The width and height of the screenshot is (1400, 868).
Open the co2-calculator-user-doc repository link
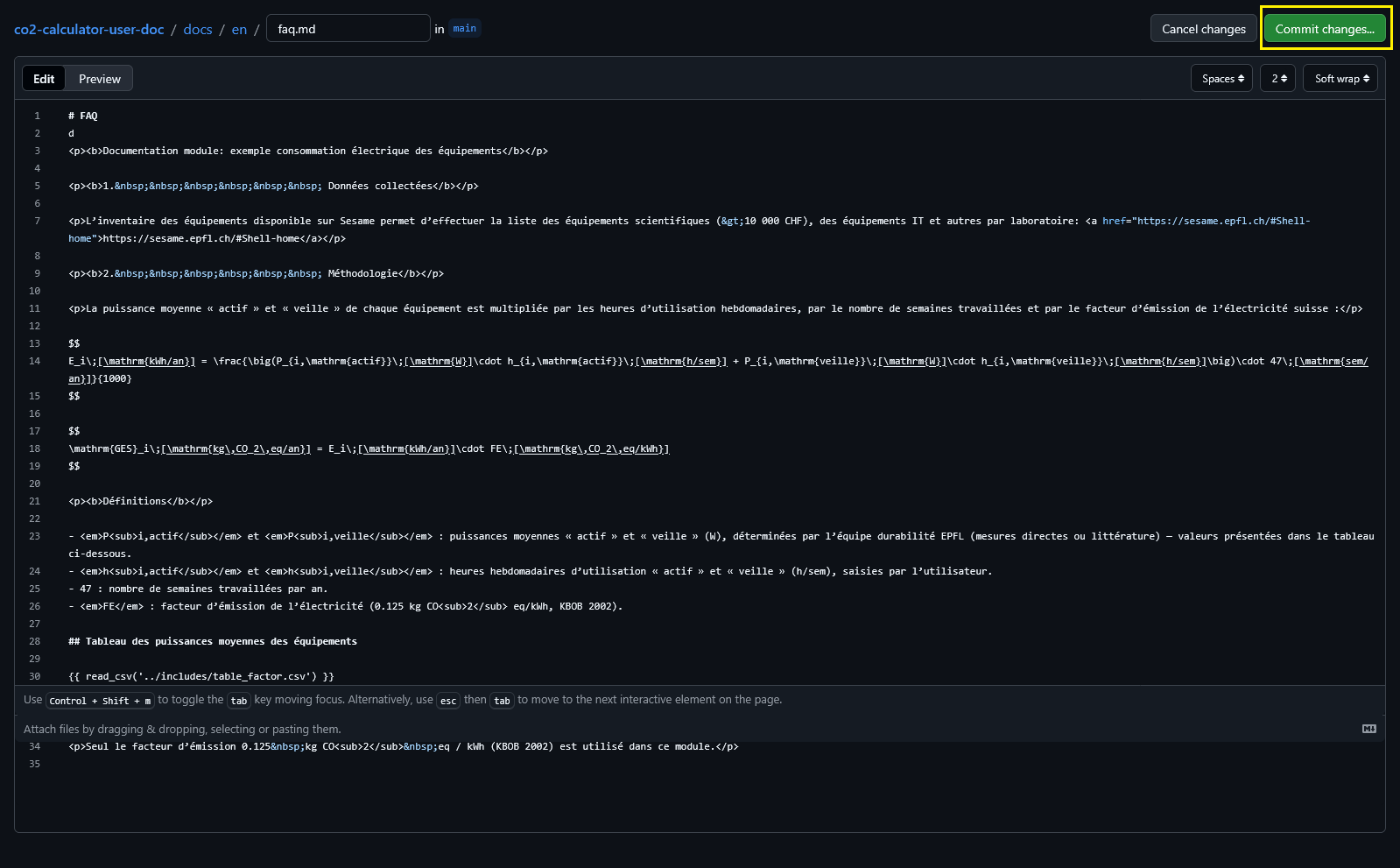(89, 29)
